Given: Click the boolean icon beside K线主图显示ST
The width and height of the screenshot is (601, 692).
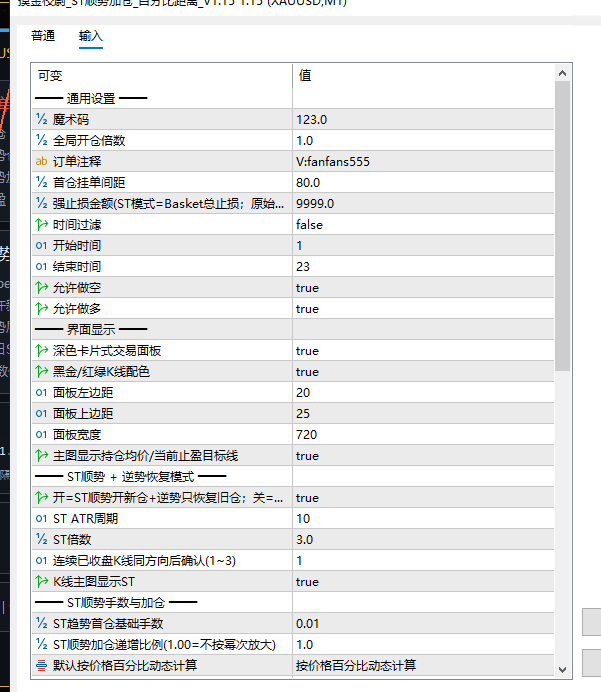Looking at the screenshot, I should (41, 582).
